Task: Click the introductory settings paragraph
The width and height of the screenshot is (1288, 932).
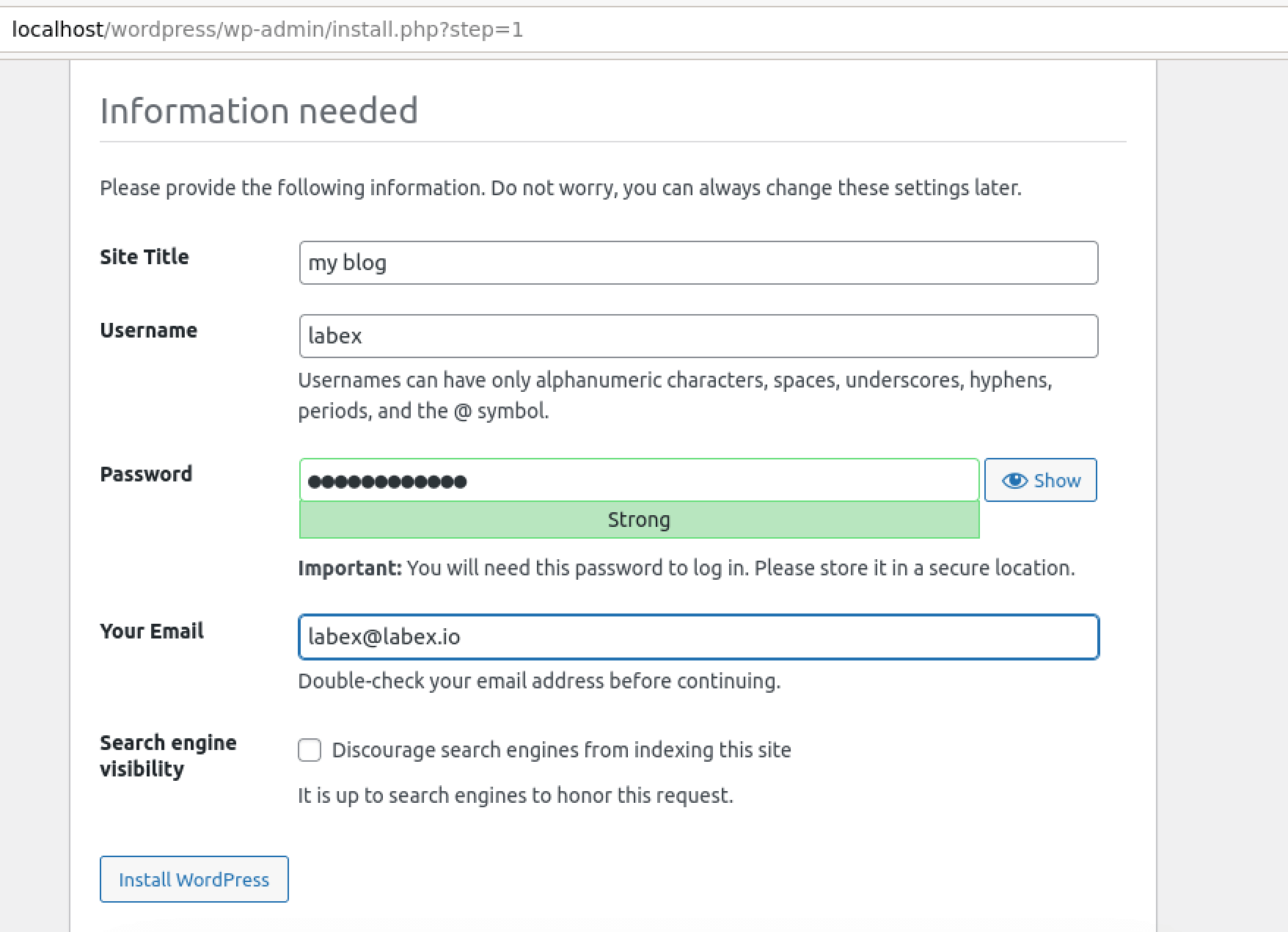Action: (561, 187)
